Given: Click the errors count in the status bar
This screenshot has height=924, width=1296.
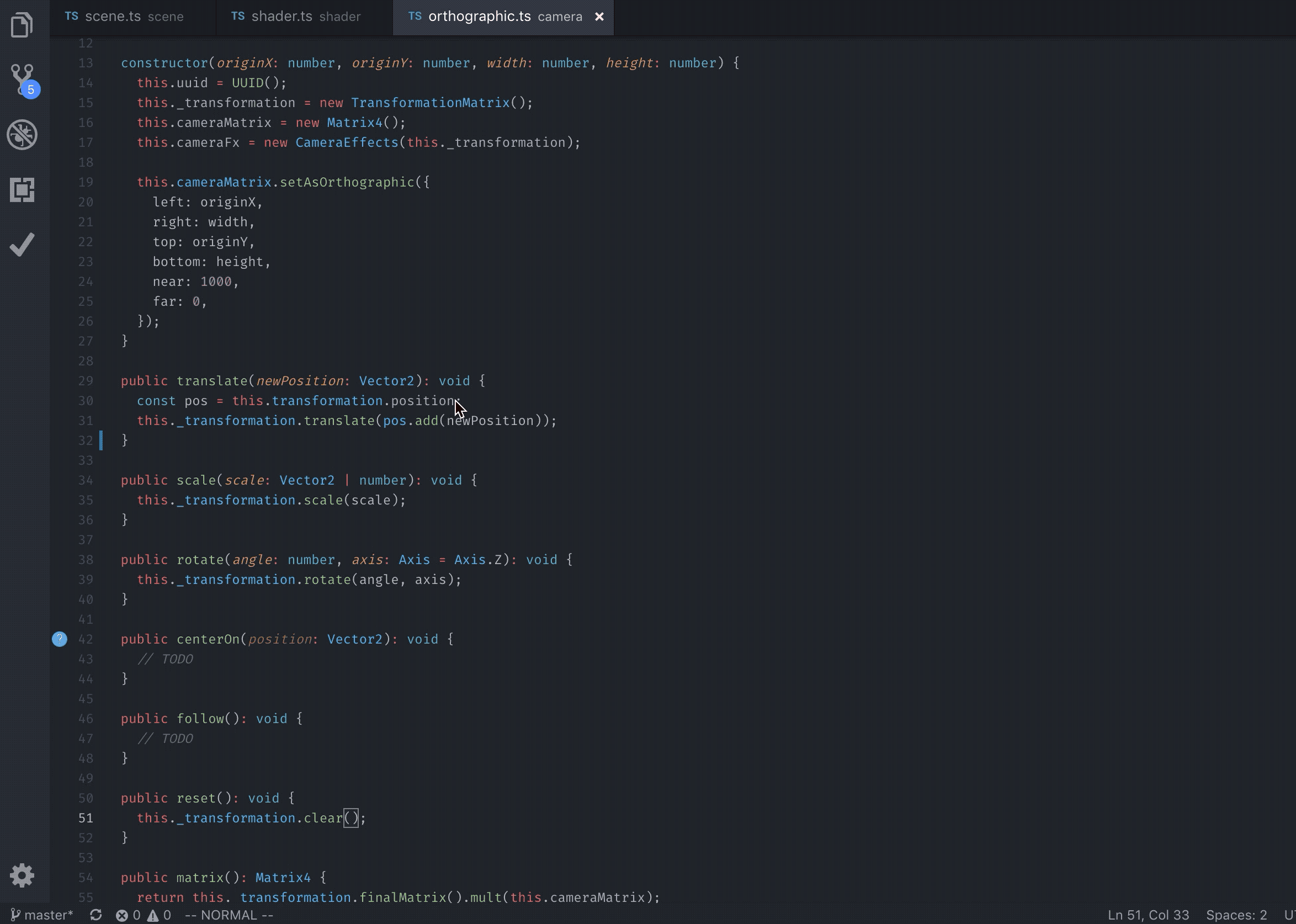Looking at the screenshot, I should pyautogui.click(x=129, y=915).
